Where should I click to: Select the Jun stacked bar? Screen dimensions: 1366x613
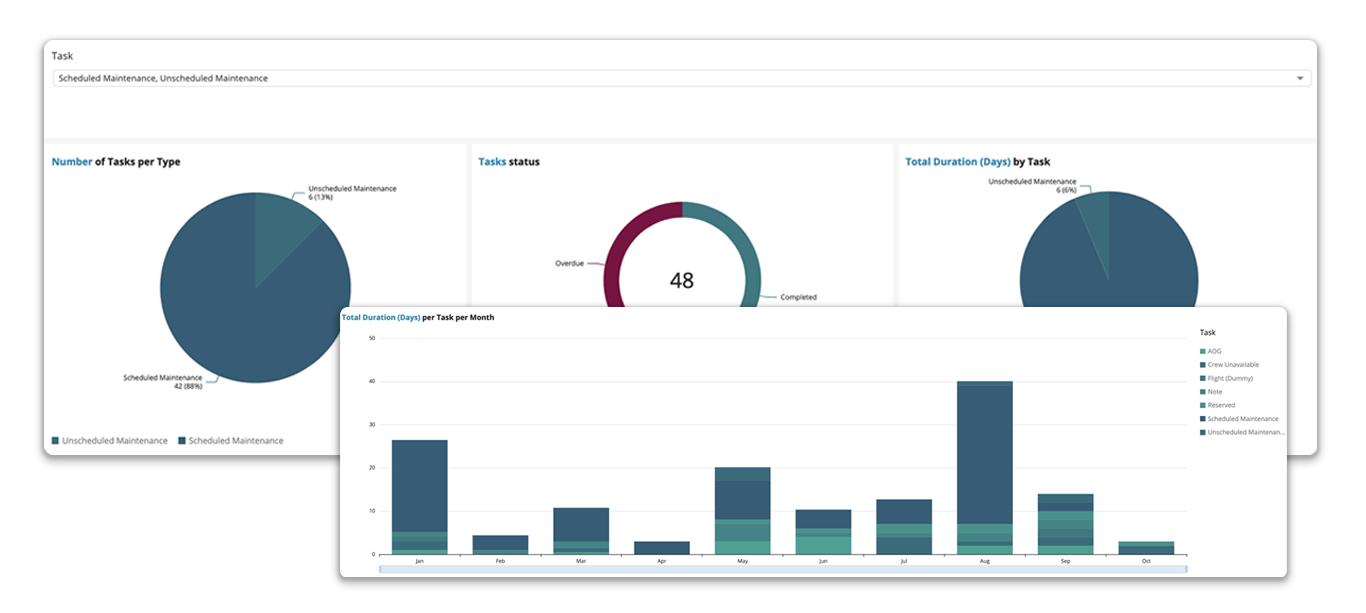(823, 532)
